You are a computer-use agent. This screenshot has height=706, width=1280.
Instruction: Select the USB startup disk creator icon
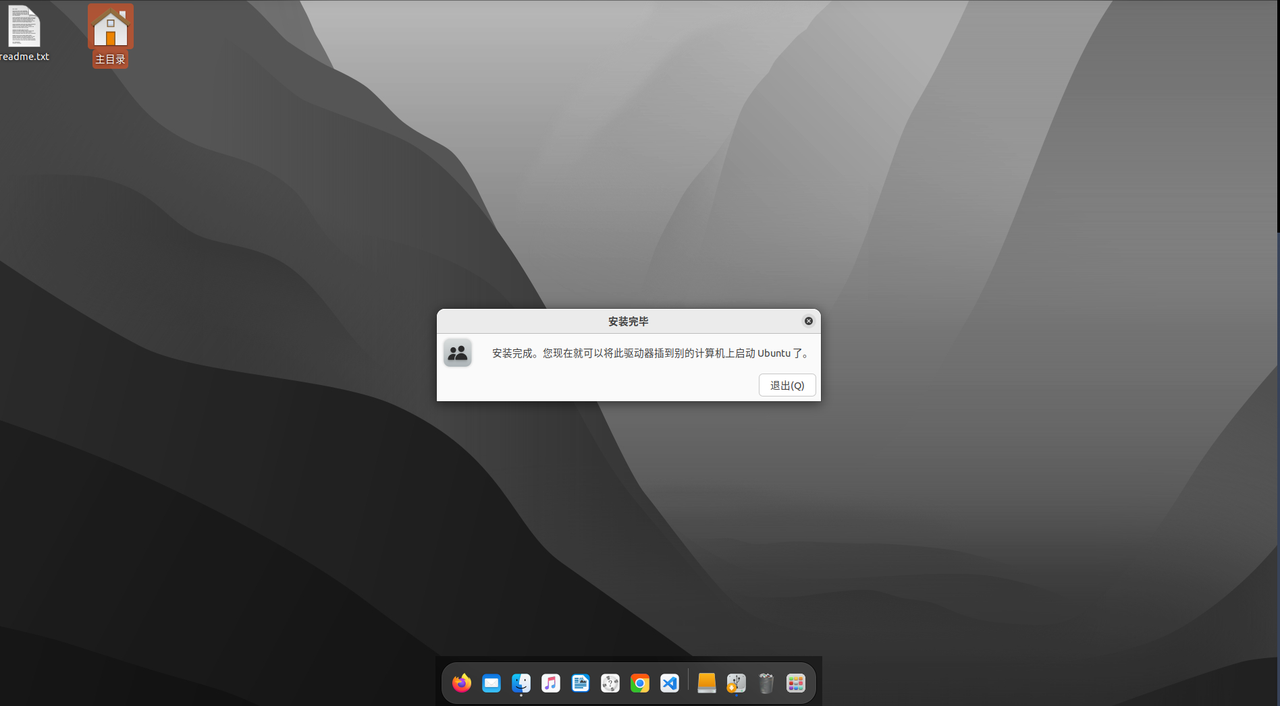click(x=736, y=683)
